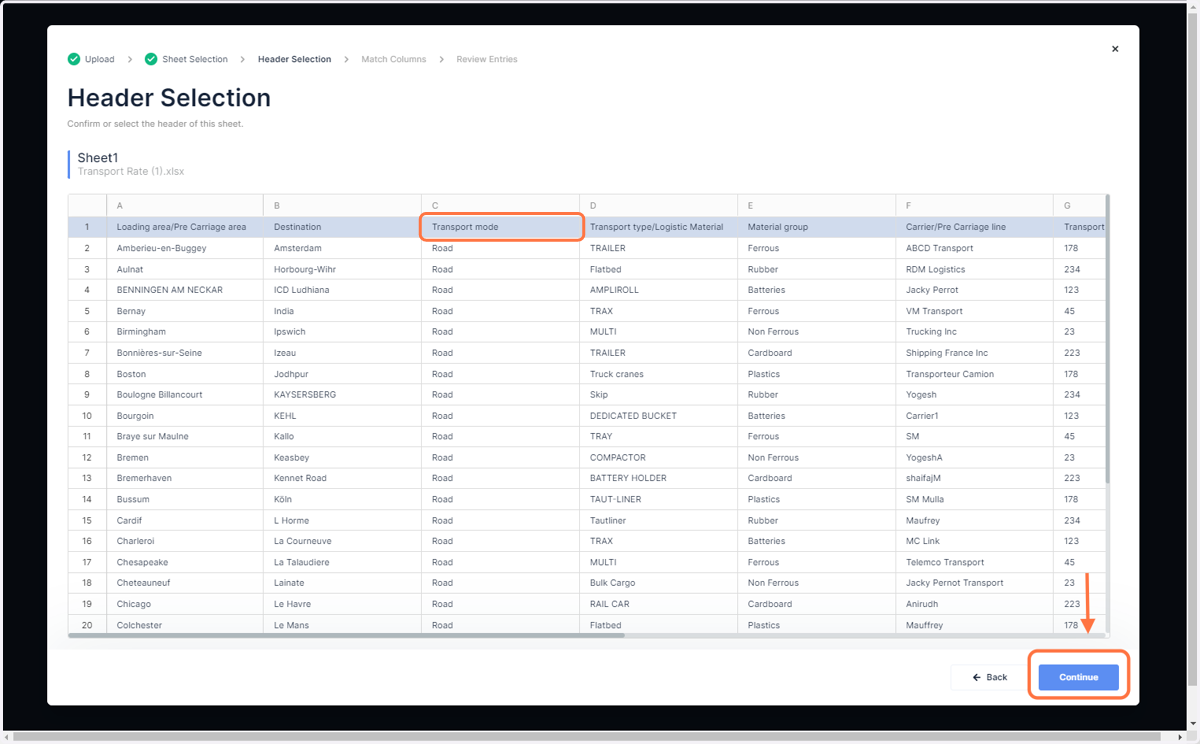Click the Bonnières-sur-Seine cell

point(184,353)
